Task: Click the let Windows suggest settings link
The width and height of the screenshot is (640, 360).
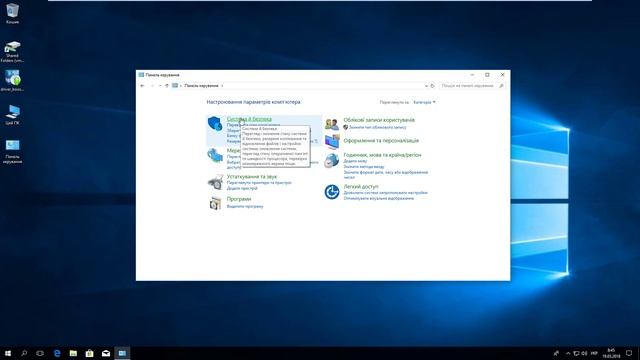Action: [x=385, y=193]
